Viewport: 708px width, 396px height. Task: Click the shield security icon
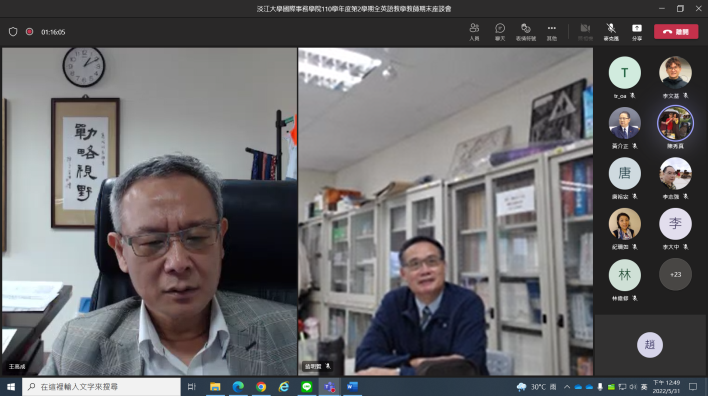13,32
